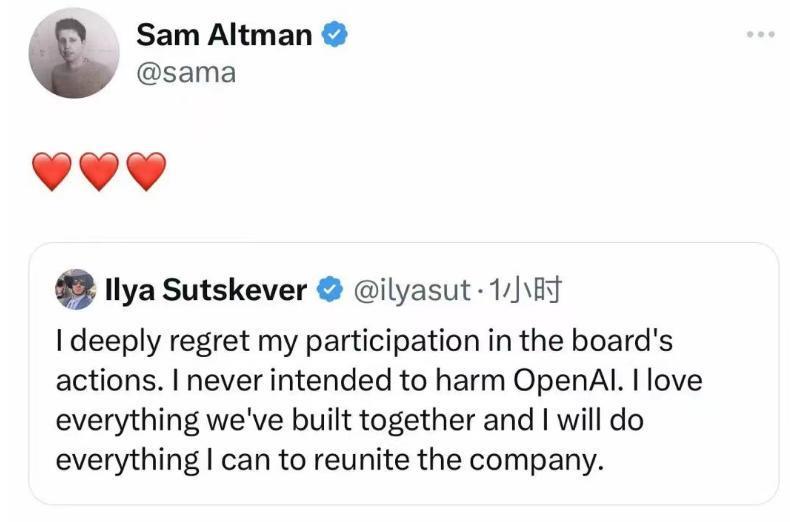
Task: Click Sam Altman's blue verified badge
Action: [x=336, y=35]
